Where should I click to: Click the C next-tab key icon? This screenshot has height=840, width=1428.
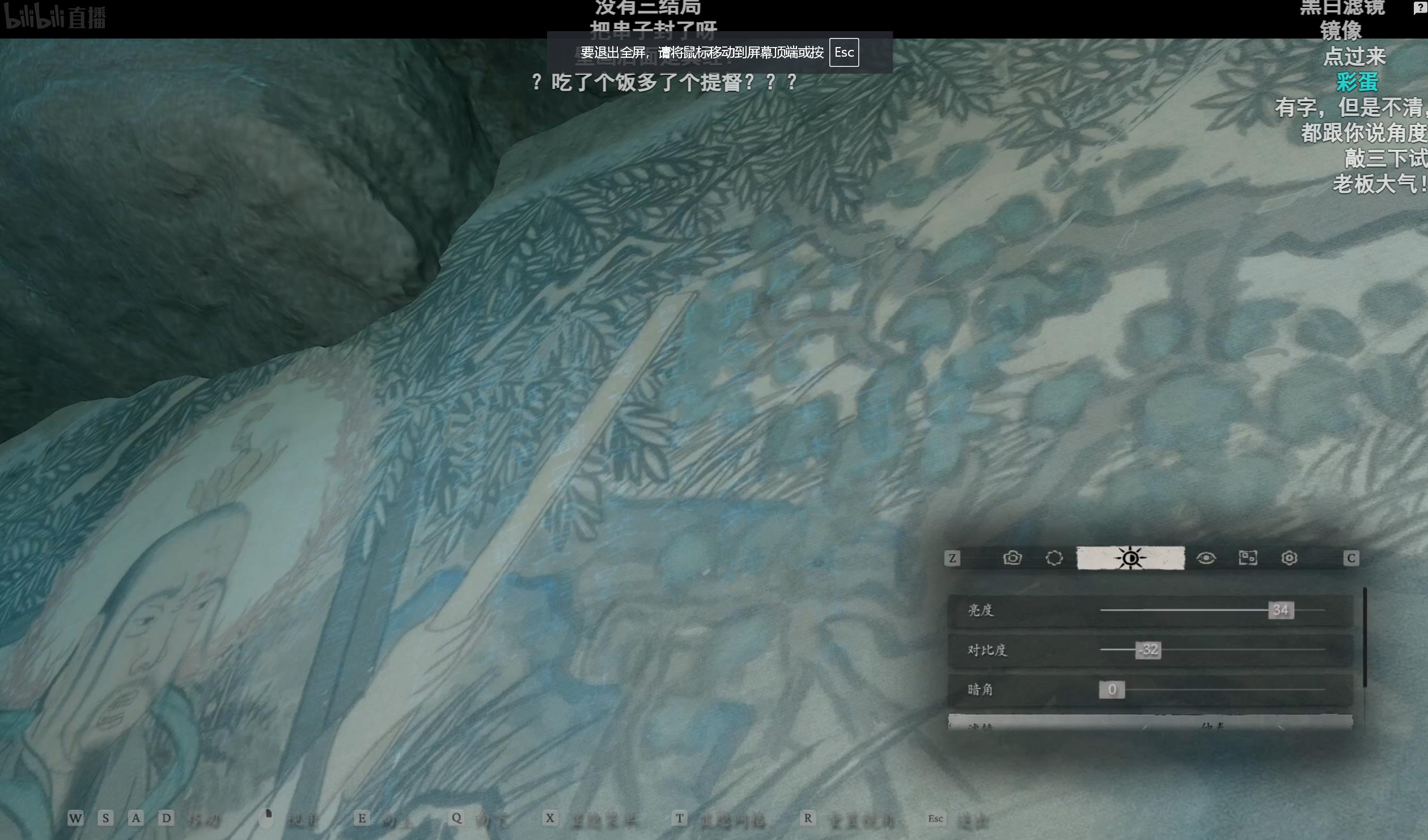tap(1351, 558)
